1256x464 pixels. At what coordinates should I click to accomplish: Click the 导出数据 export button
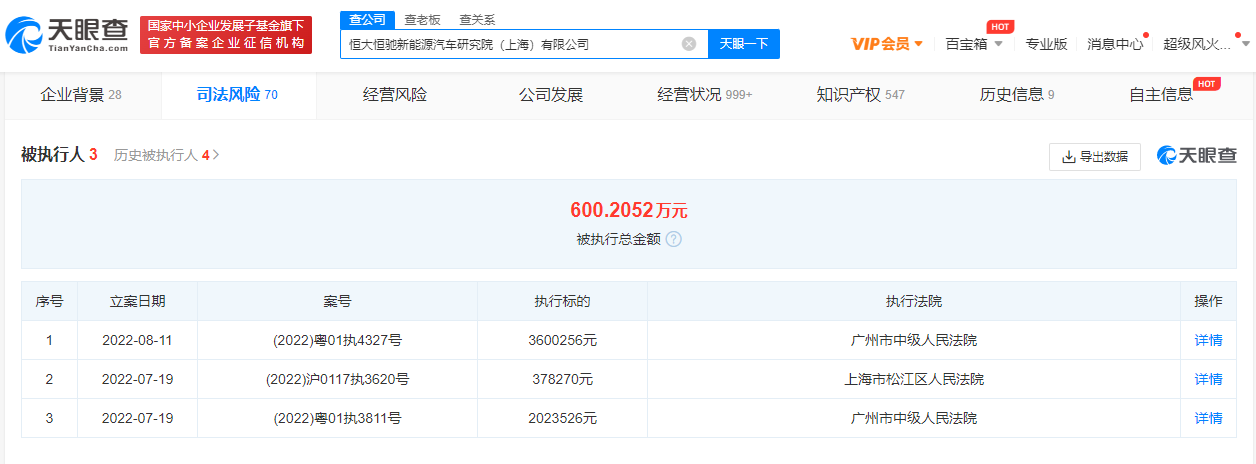coord(1095,157)
